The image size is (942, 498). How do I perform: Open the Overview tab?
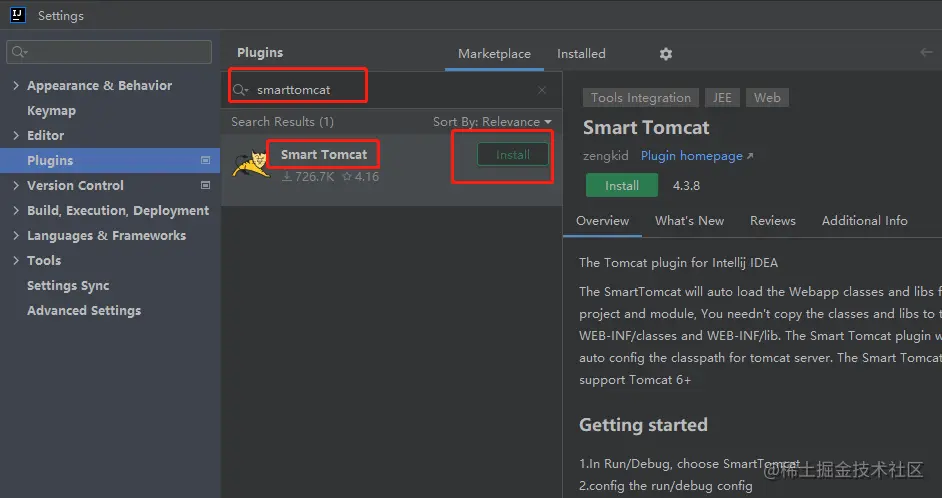[x=603, y=221]
